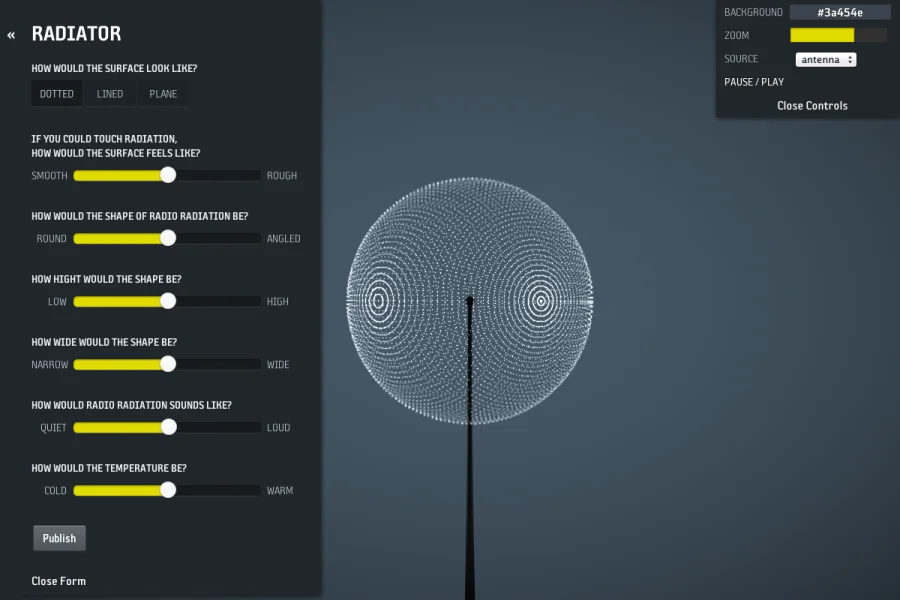Toggle PAUSE / PLAY animation
The image size is (900, 600).
754,82
